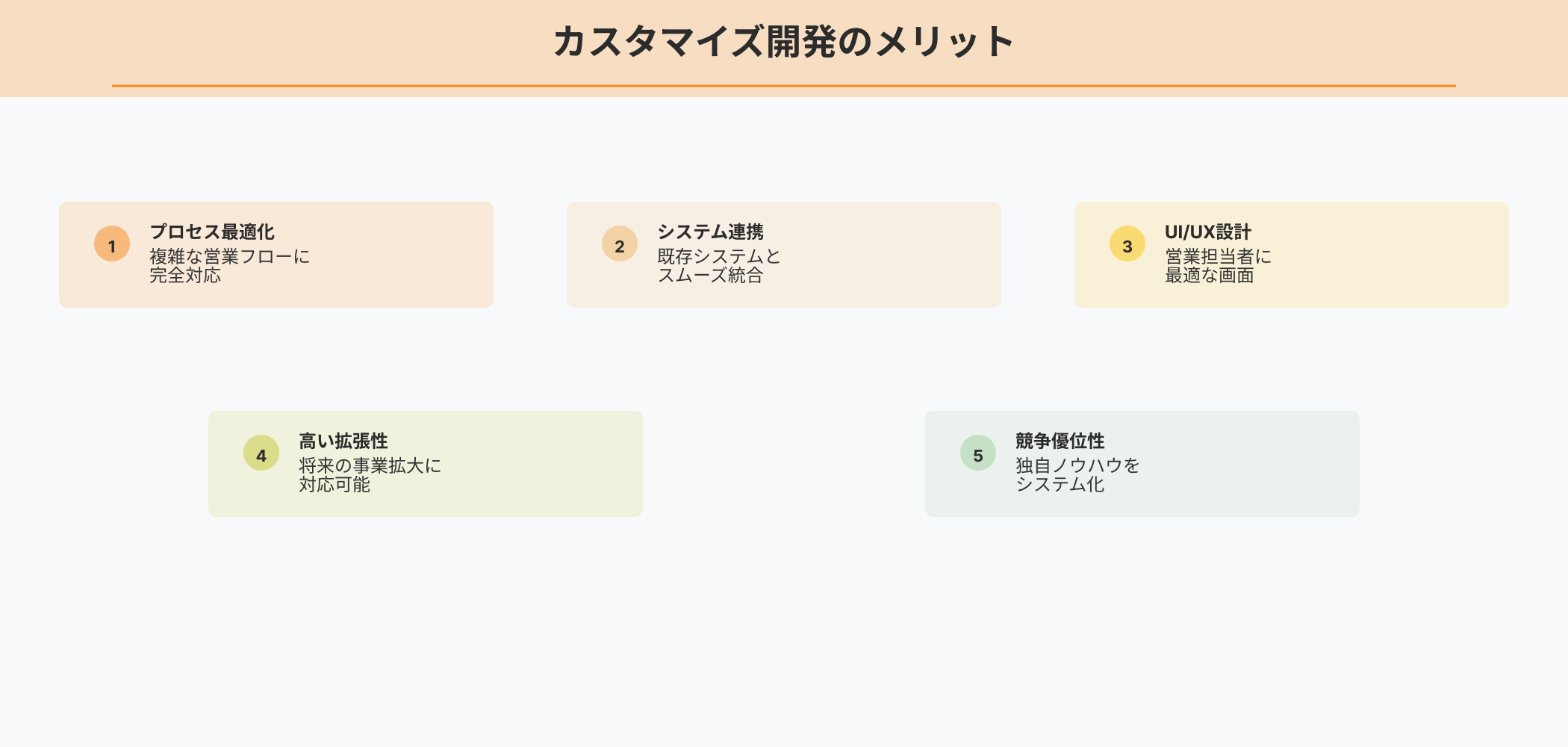This screenshot has width=1568, height=747.
Task: Select the UI/UX設計 heading
Action: click(x=1207, y=232)
